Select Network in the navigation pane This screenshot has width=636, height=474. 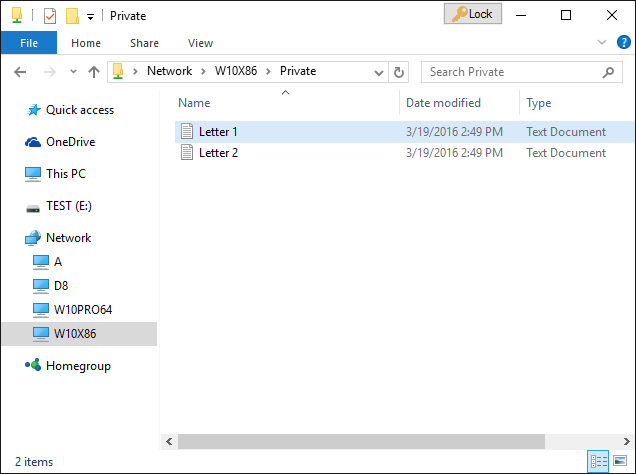(69, 238)
